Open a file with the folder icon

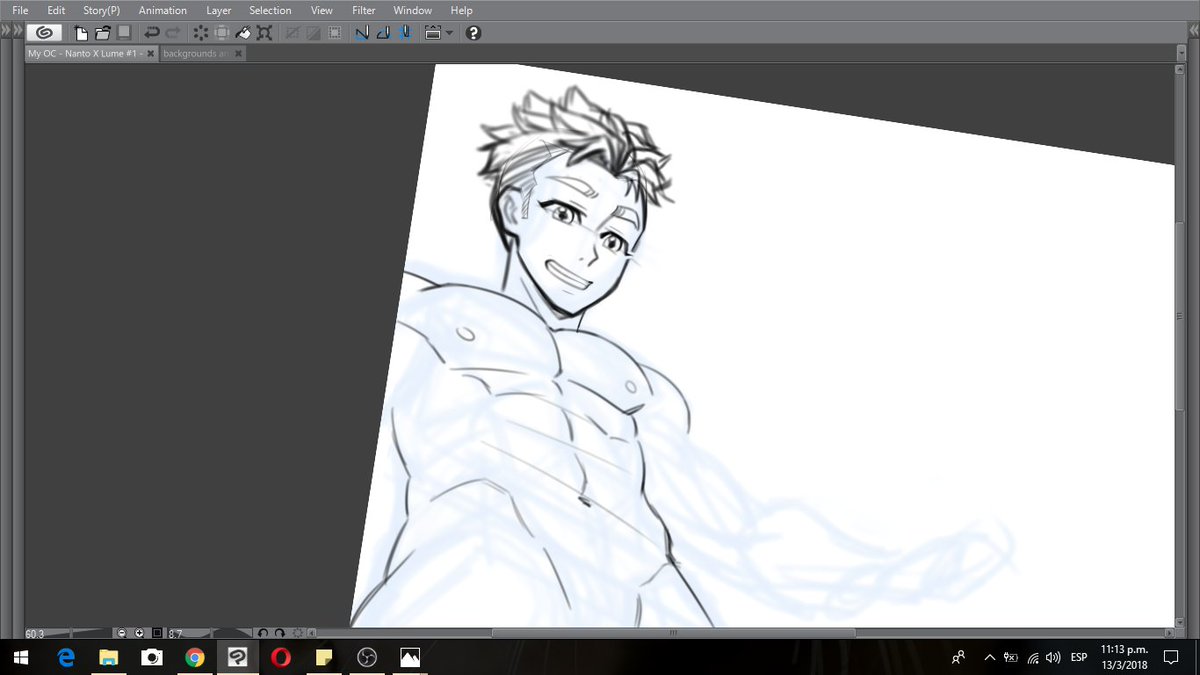tap(102, 32)
